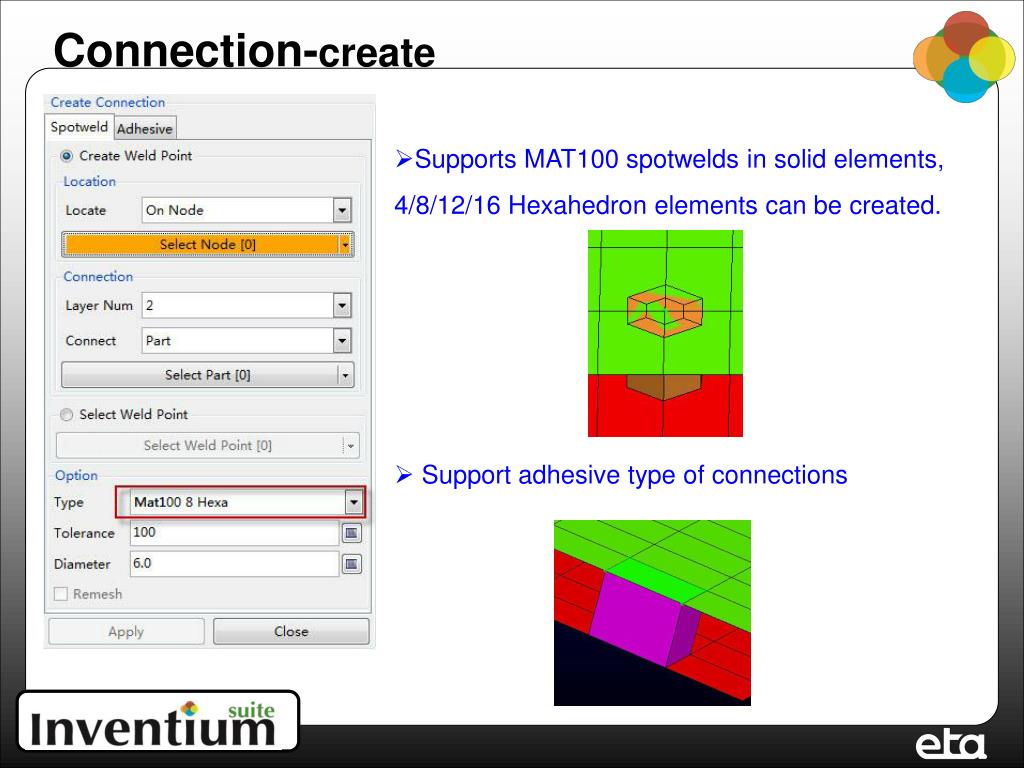Toggle the Remesh checkbox

pos(61,594)
